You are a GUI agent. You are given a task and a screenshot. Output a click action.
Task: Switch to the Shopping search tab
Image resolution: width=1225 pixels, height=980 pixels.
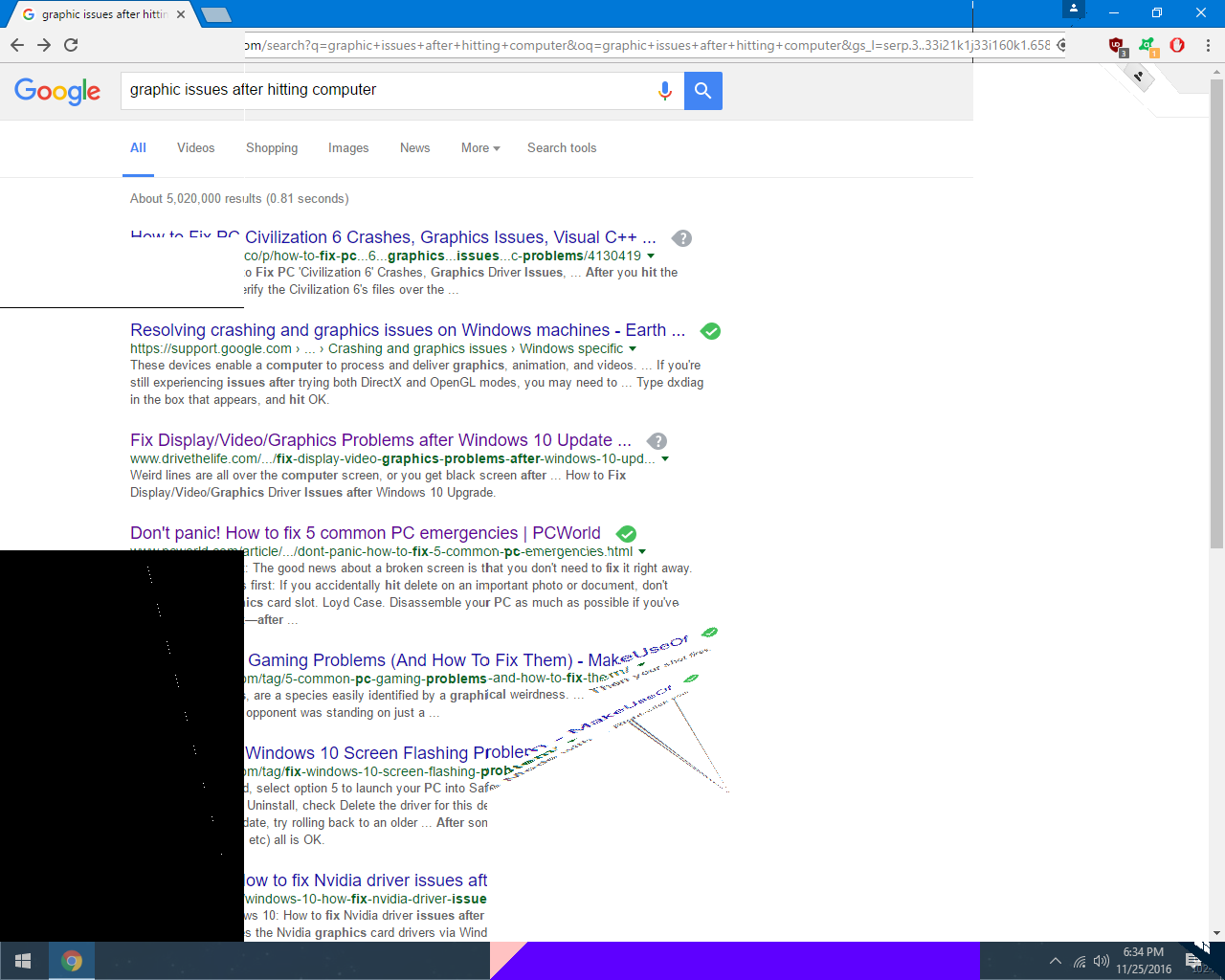[x=272, y=148]
